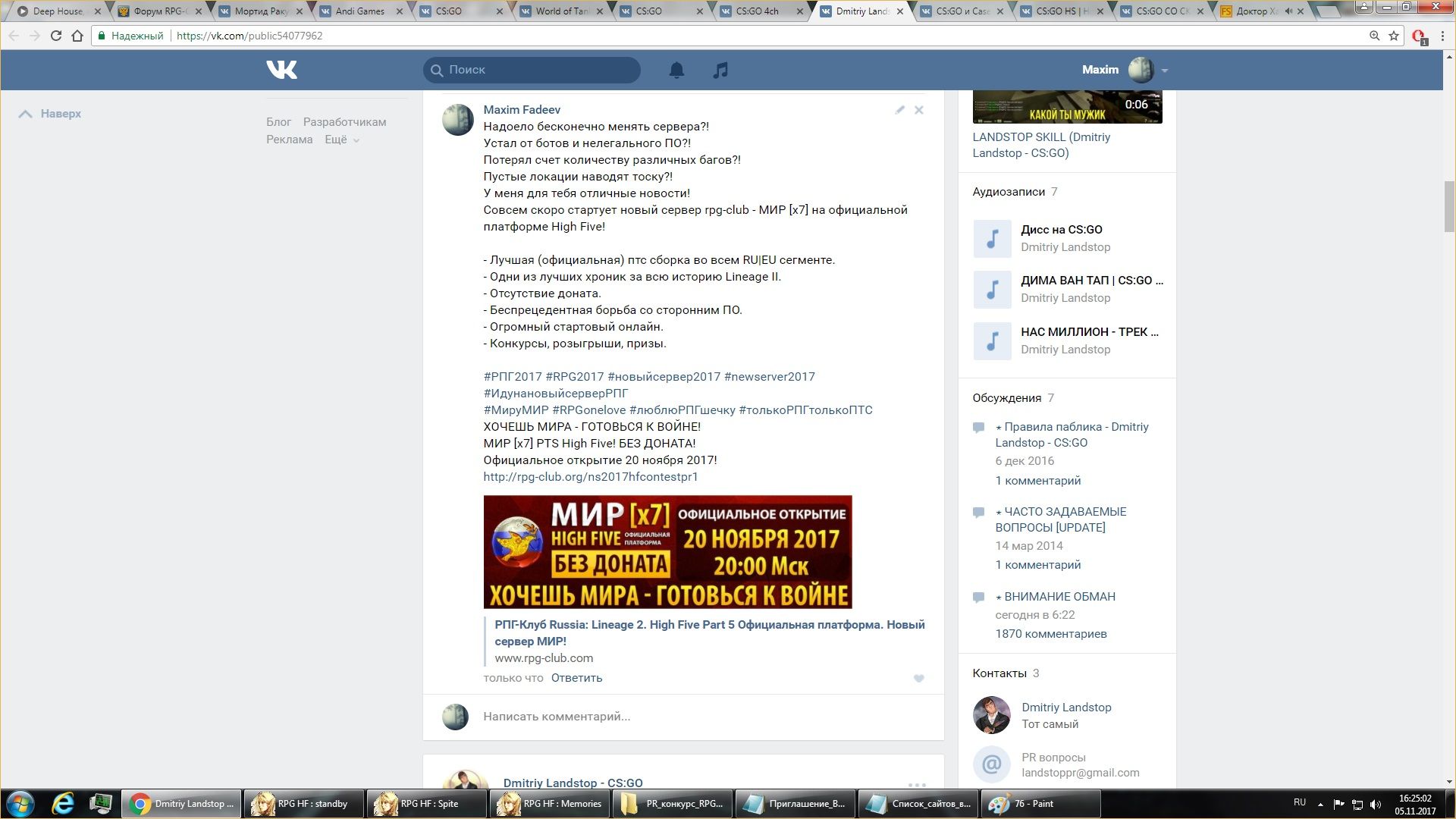Screen dimensions: 1456x819
Task: Bookmark page with star icon
Action: click(x=1394, y=36)
